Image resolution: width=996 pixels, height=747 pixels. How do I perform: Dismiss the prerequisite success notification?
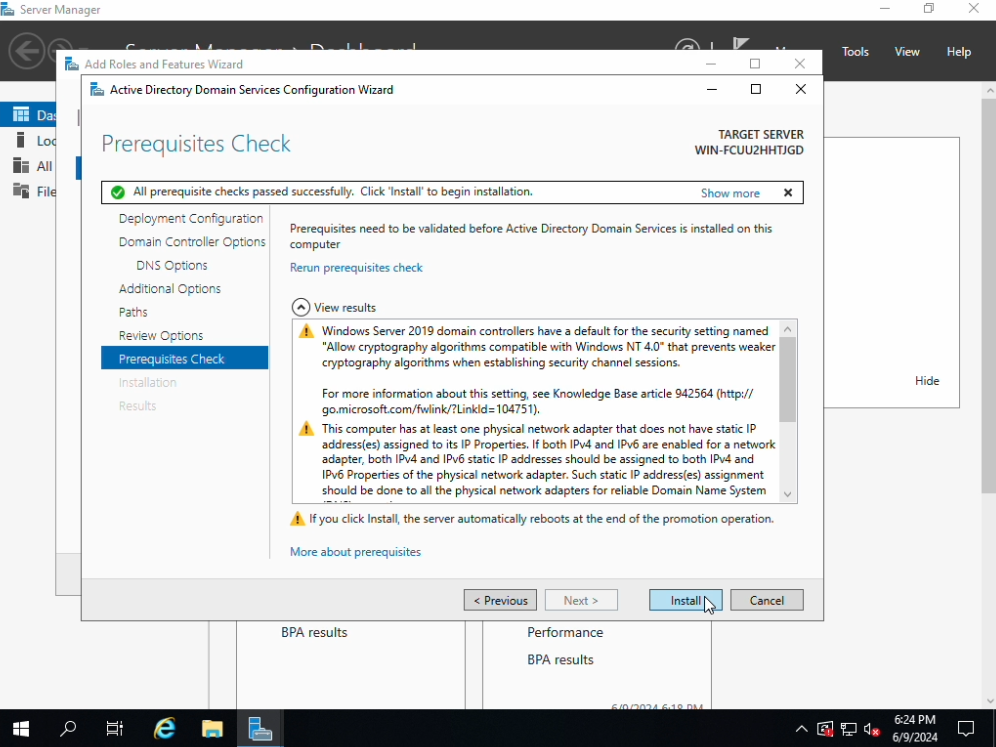click(x=788, y=192)
